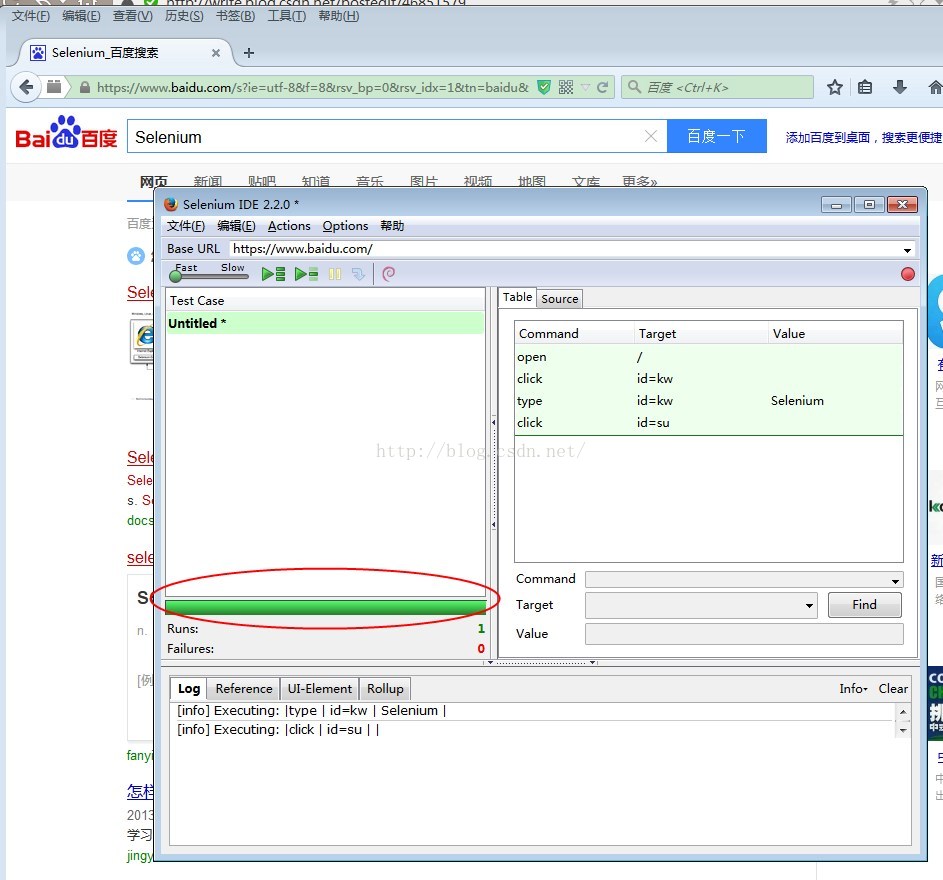Click the Selenium IDE Firefox title icon

pyautogui.click(x=171, y=205)
